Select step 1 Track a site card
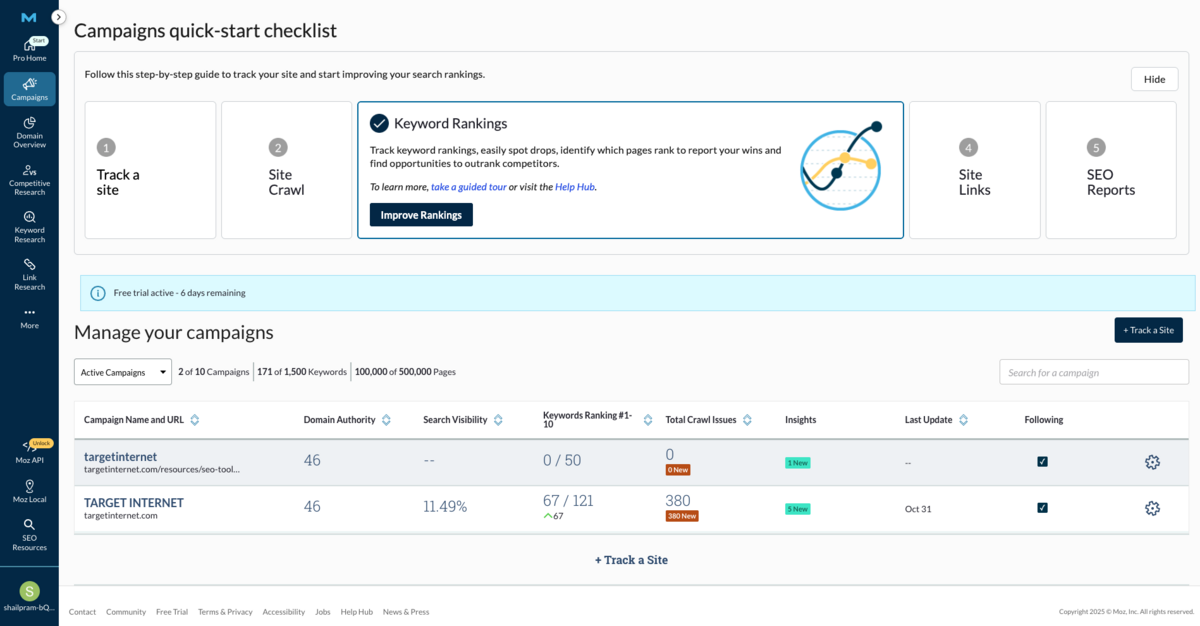This screenshot has height=626, width=1200. coord(150,170)
